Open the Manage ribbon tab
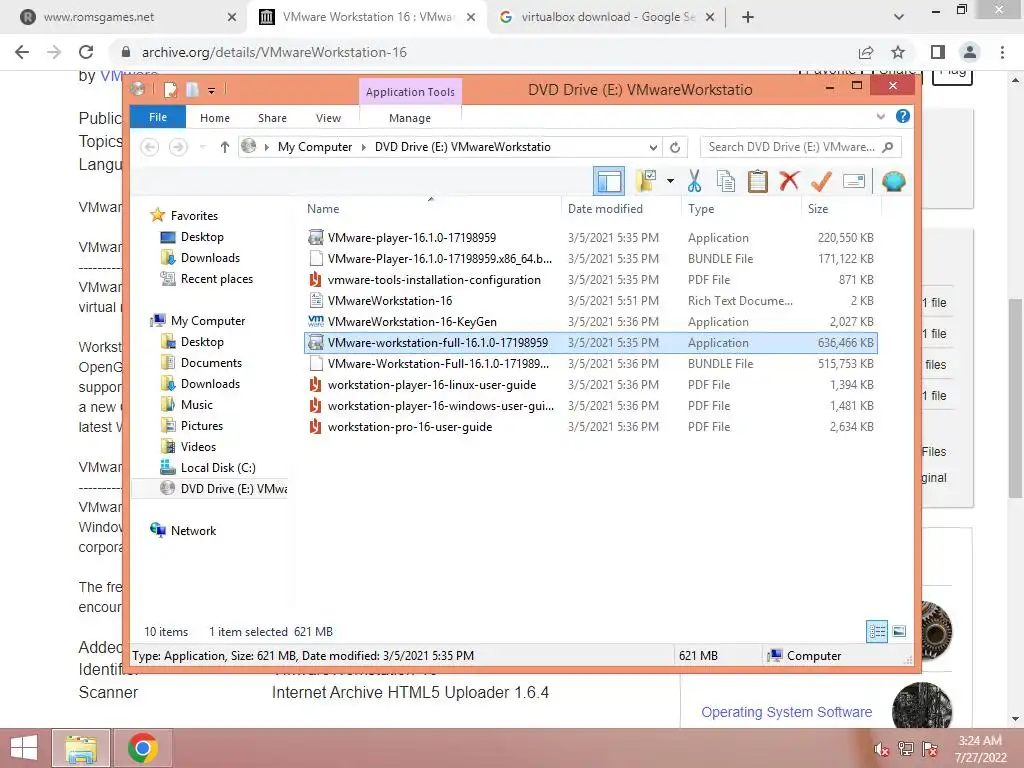1024x768 pixels. (x=410, y=118)
